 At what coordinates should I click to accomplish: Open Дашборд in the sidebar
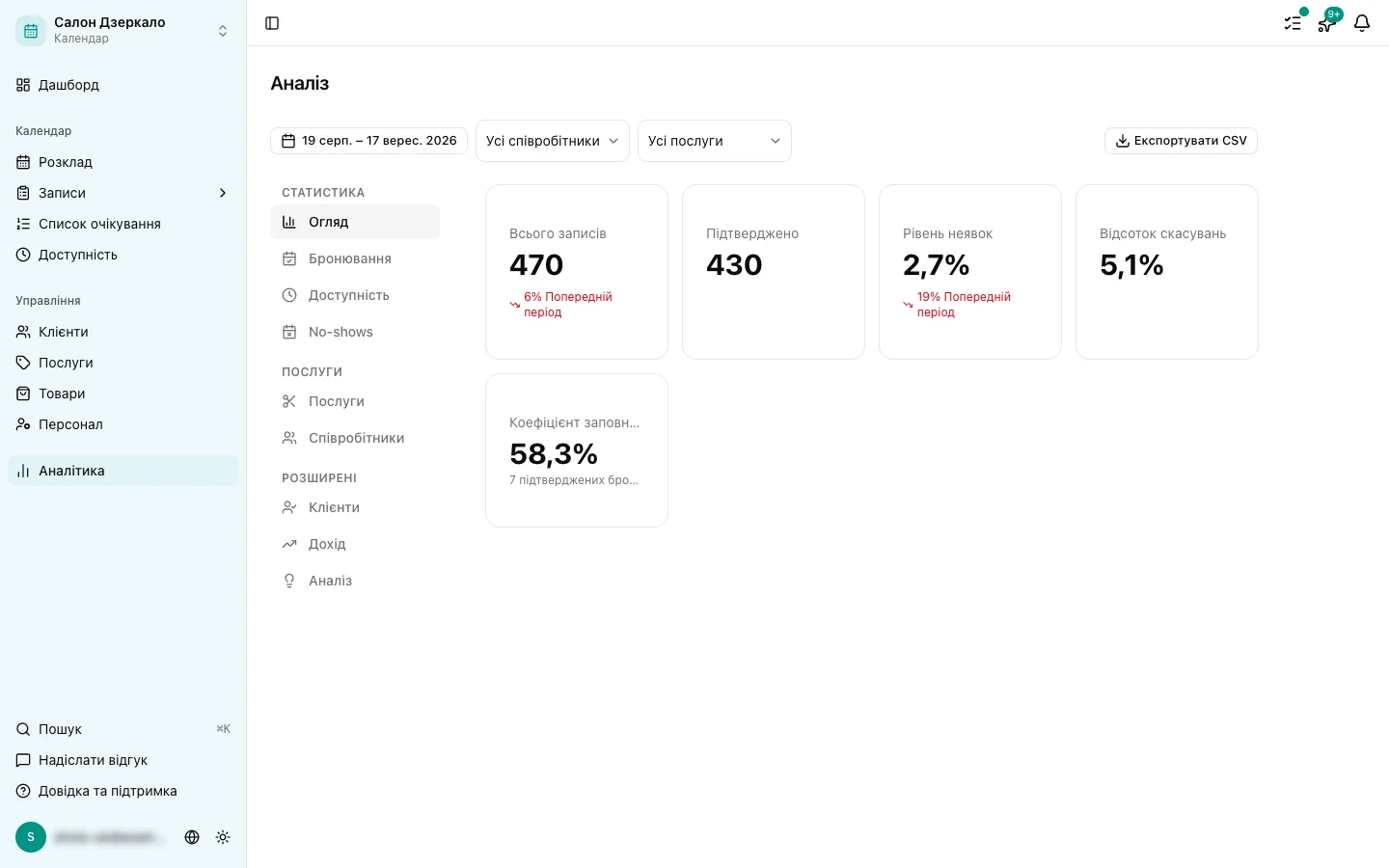[123, 85]
